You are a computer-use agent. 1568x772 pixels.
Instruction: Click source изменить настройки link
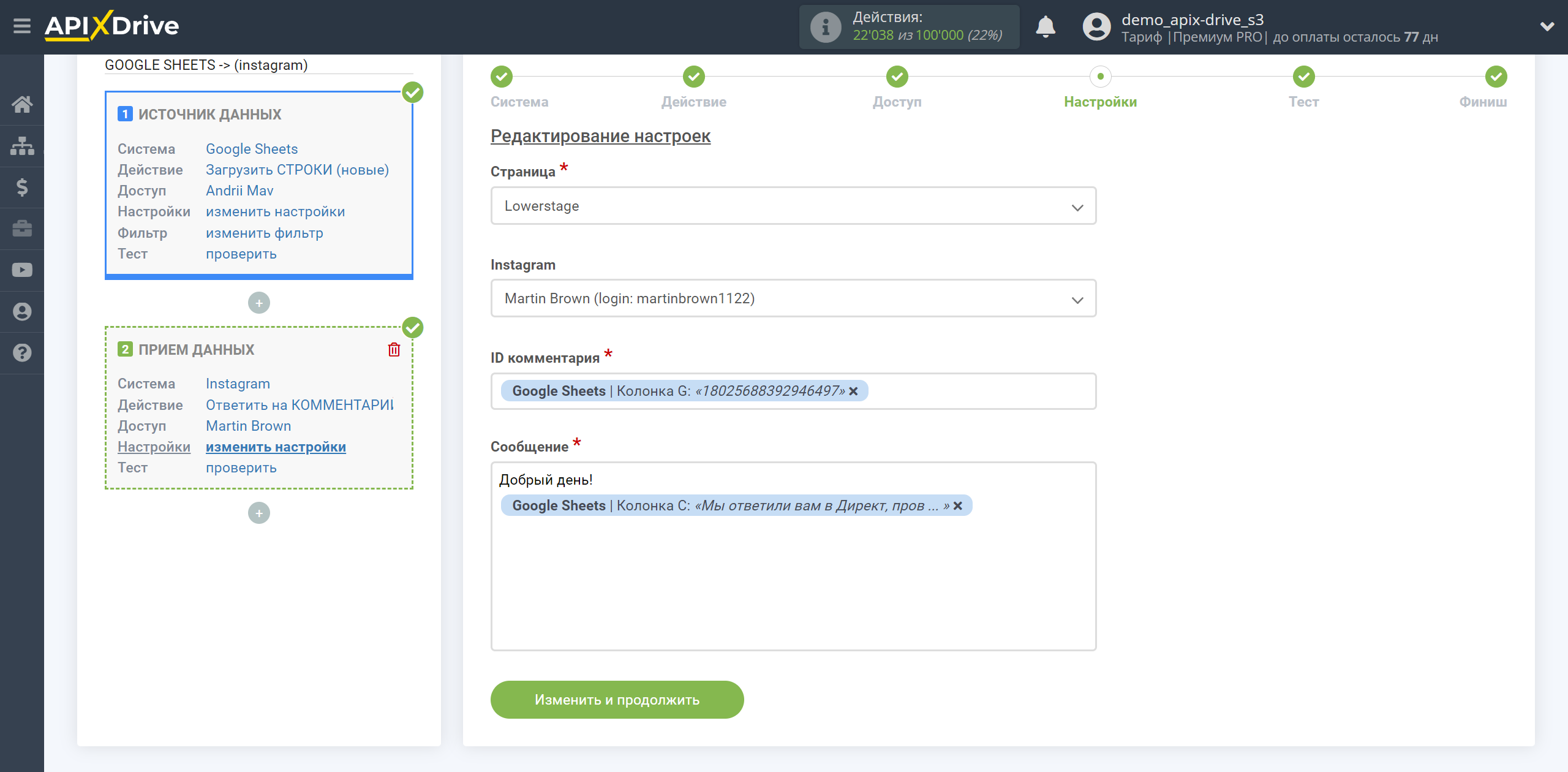pos(276,211)
